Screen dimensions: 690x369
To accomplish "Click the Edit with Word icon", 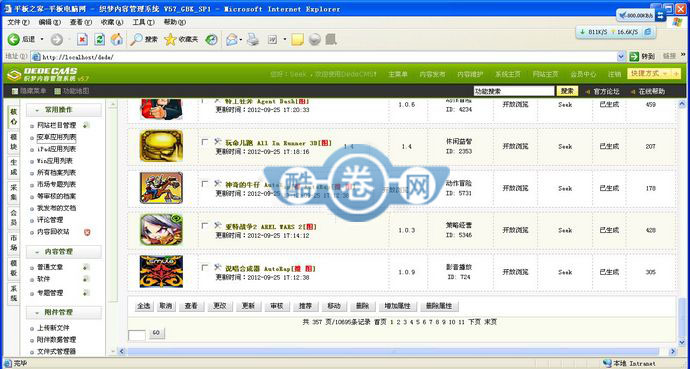I will coord(273,40).
